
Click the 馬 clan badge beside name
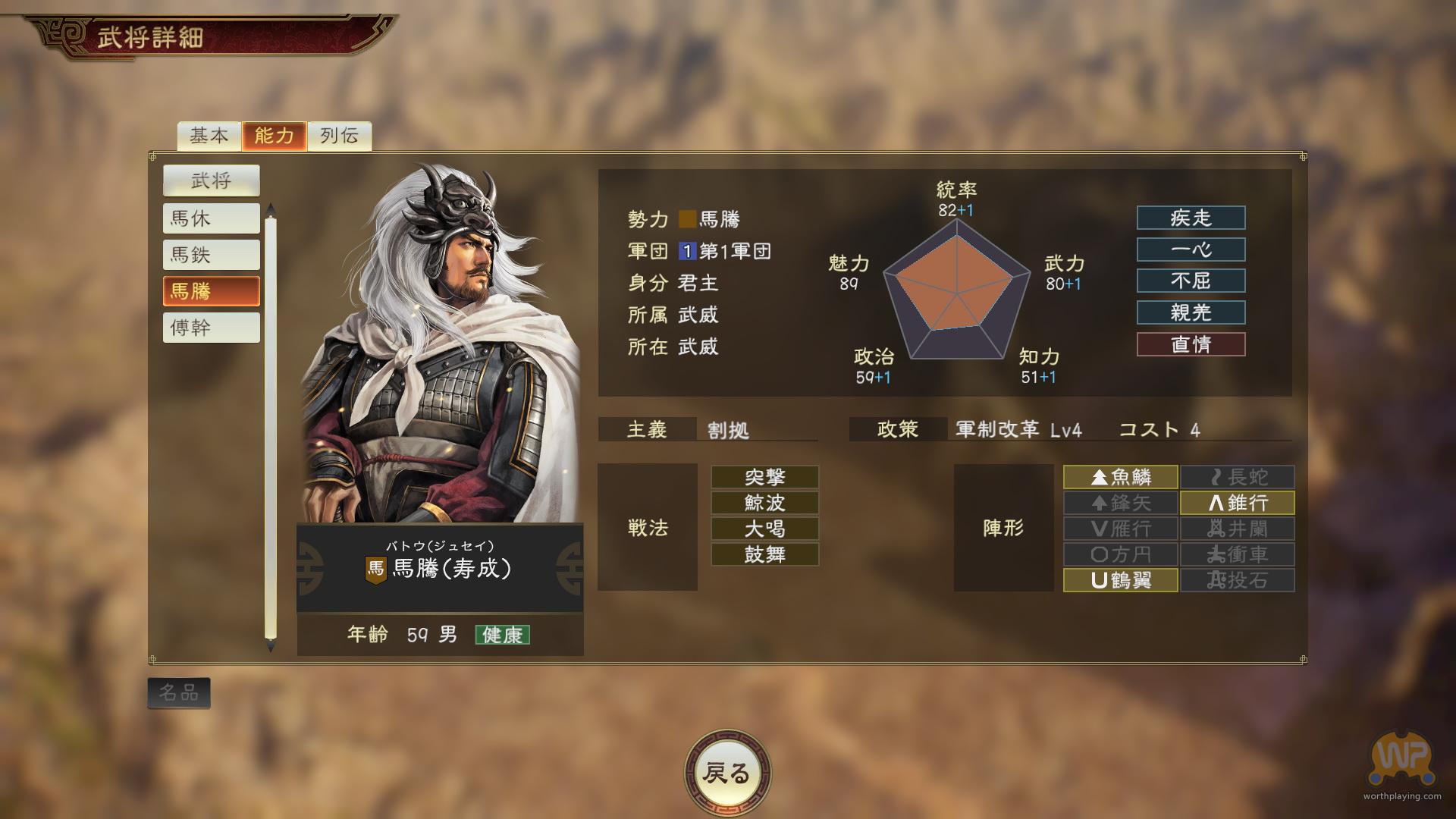[376, 570]
